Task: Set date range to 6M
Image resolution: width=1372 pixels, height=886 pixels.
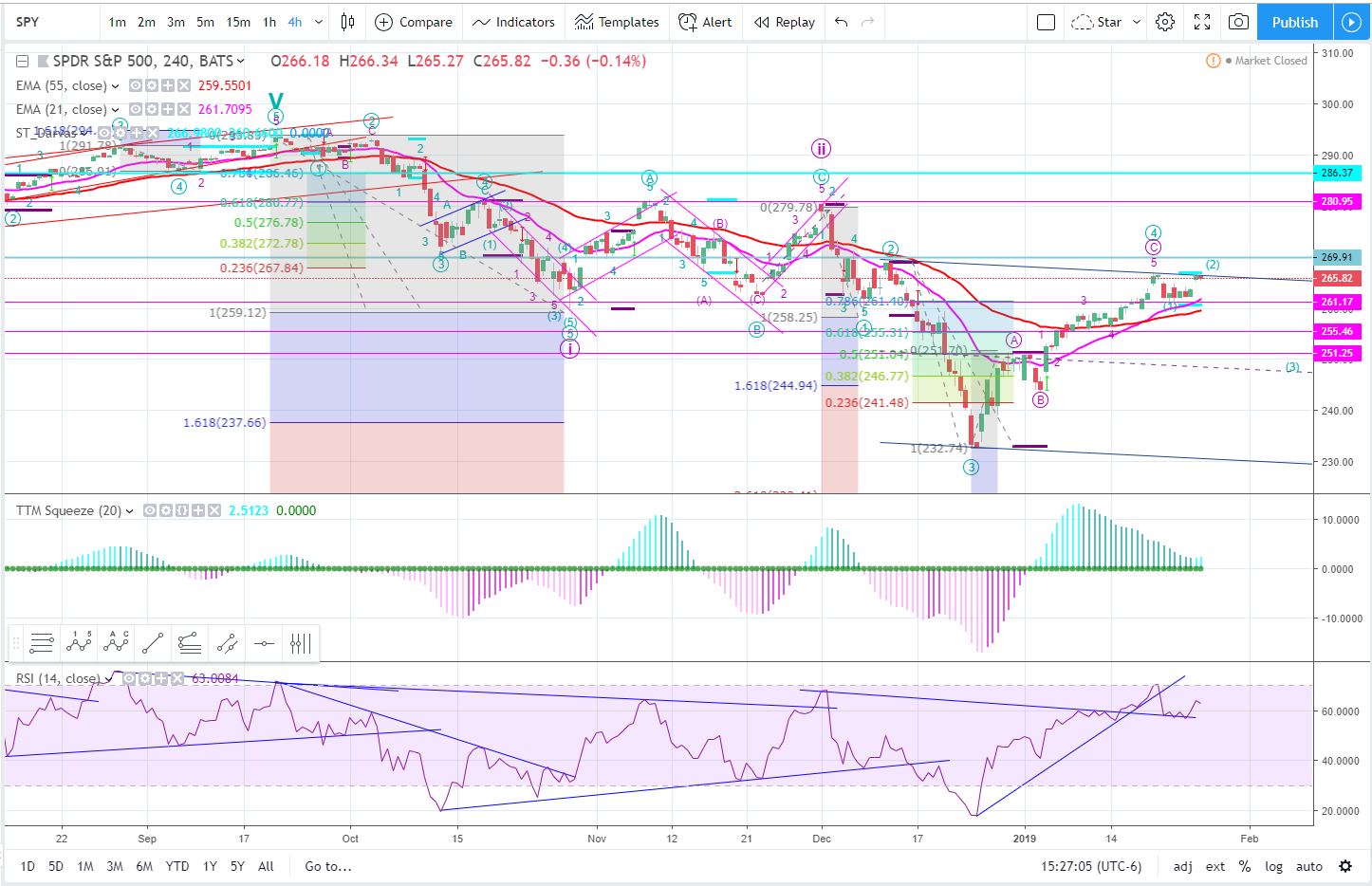Action: tap(144, 866)
